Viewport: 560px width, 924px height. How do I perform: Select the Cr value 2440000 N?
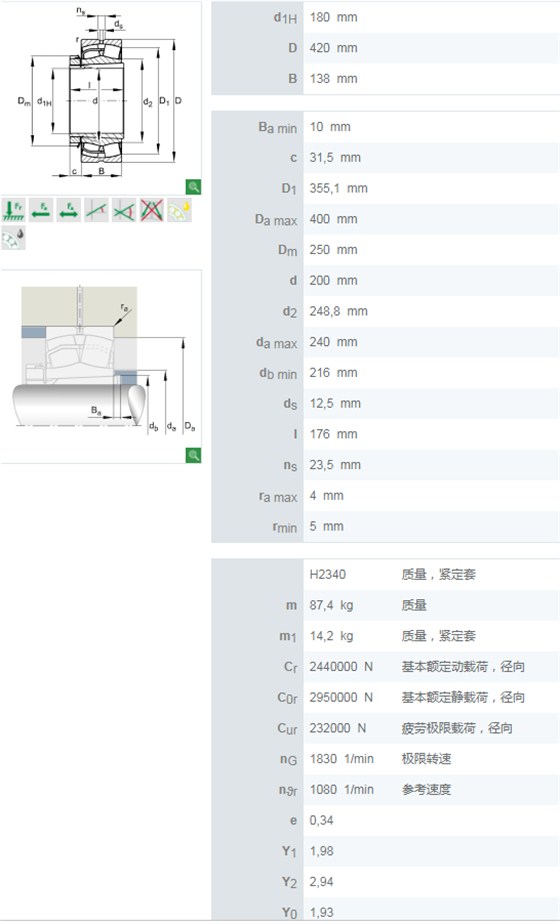(x=341, y=666)
